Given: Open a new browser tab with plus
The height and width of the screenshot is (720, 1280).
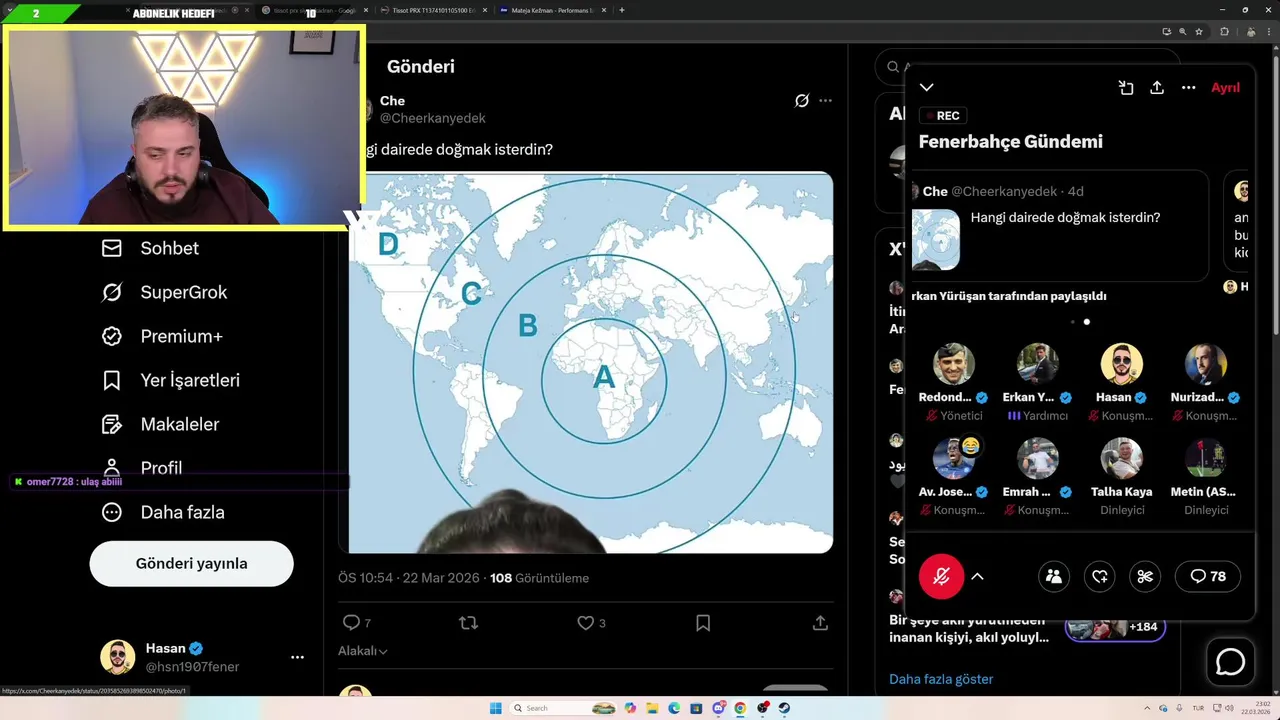Looking at the screenshot, I should pyautogui.click(x=622, y=10).
